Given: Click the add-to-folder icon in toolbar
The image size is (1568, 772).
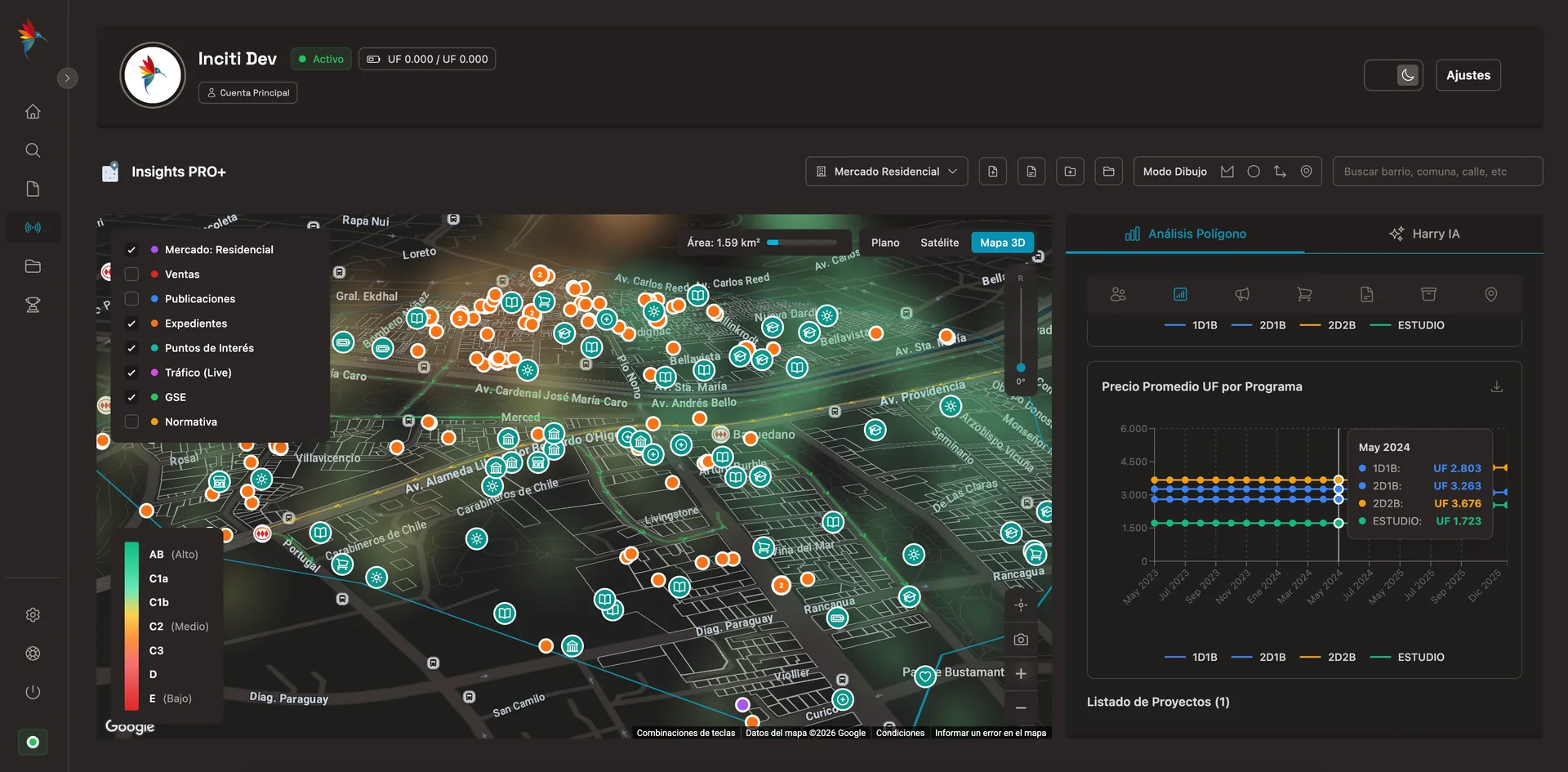Looking at the screenshot, I should [x=1070, y=172].
